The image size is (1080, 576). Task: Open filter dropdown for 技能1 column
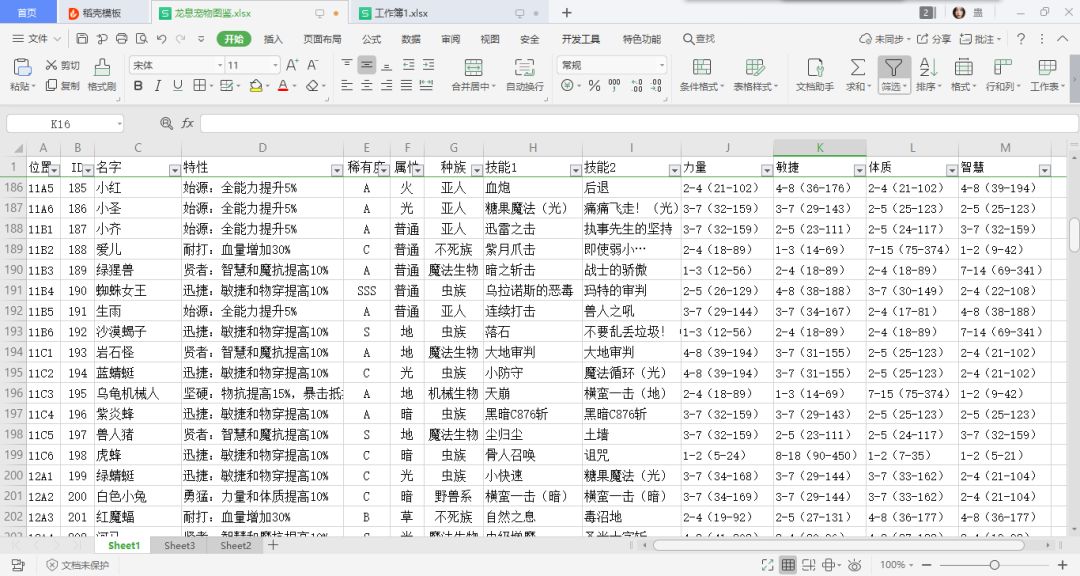coord(576,169)
